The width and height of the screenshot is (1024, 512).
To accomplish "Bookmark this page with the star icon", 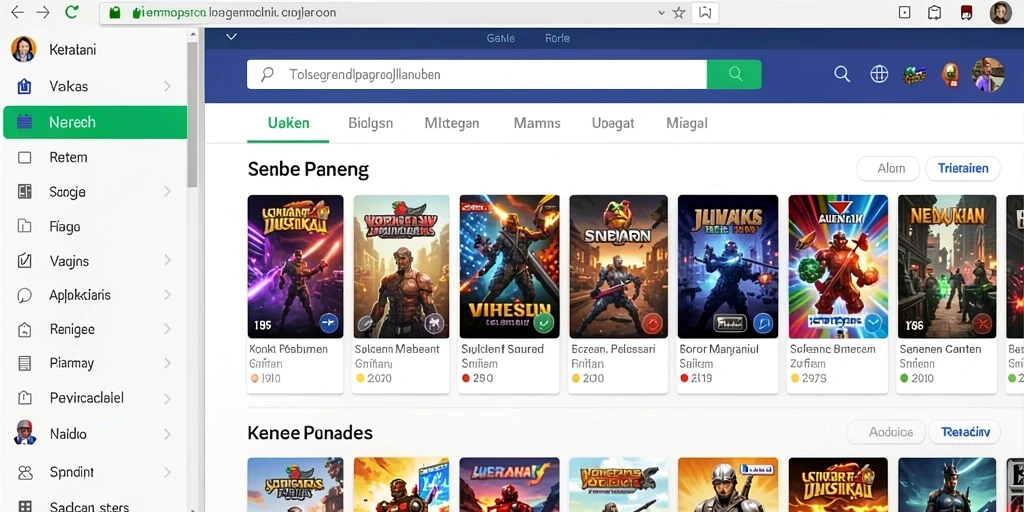I will point(679,12).
